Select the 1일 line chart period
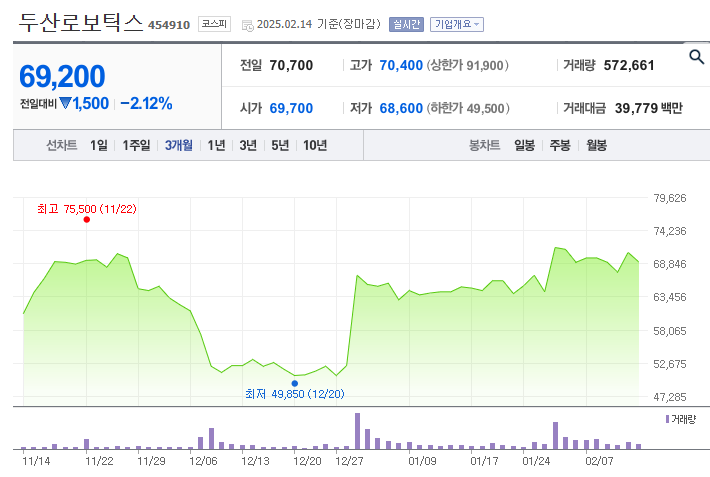Viewport: 710px width, 477px height. pos(99,145)
